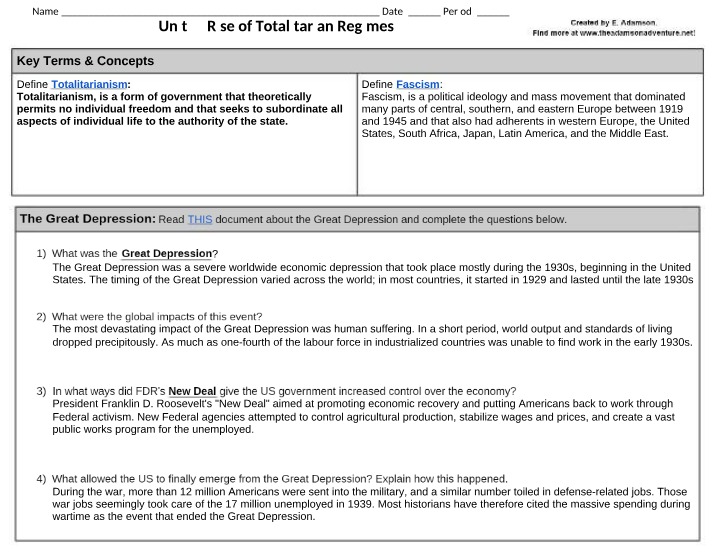Click the line 'public works program for the unemployed.'
This screenshot has width=714, height=552.
click(153, 429)
